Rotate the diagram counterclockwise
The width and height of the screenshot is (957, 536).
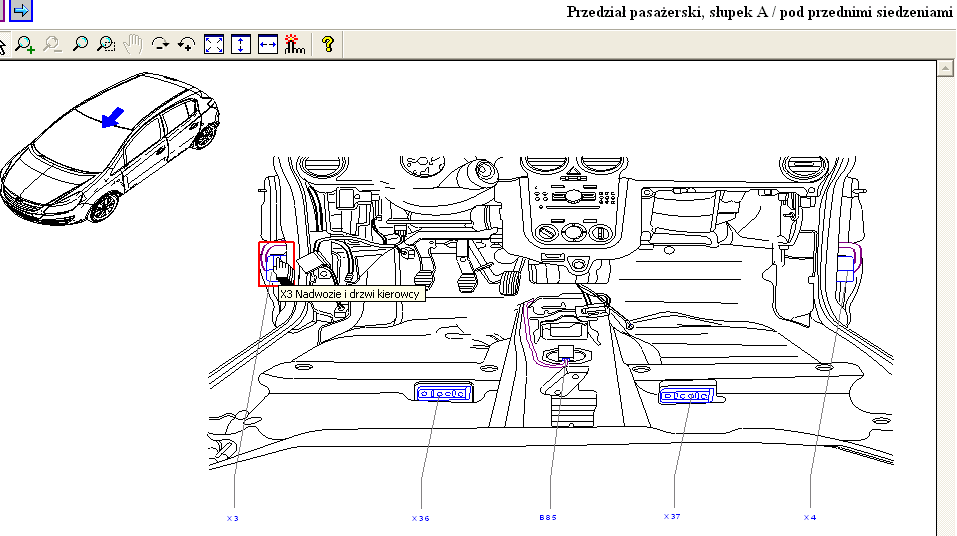pos(187,44)
